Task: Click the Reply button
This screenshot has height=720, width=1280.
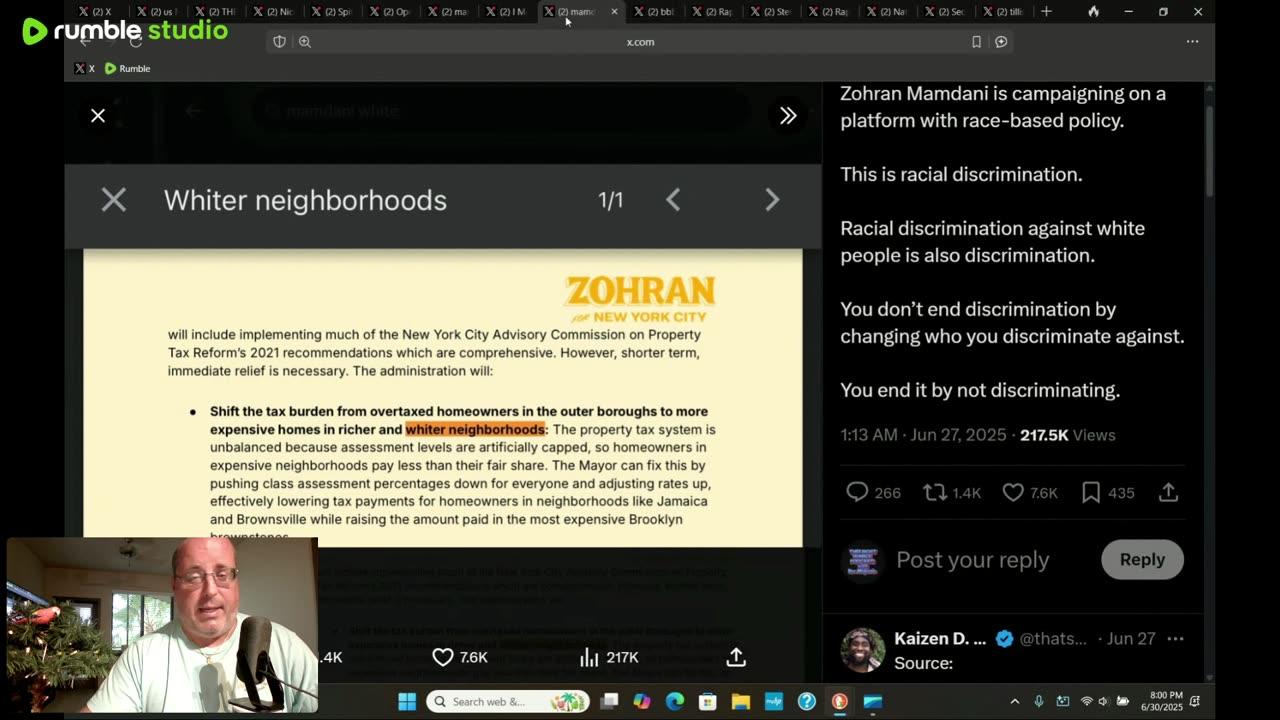Action: (x=1142, y=560)
